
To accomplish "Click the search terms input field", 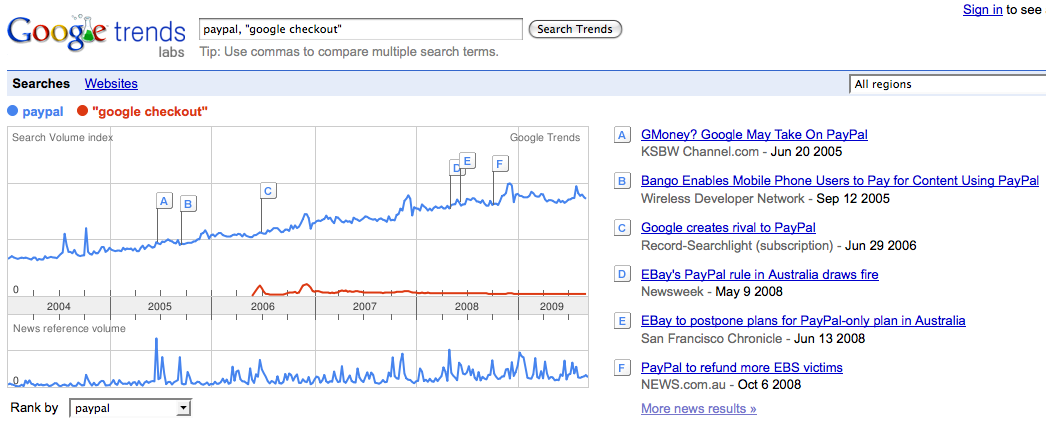I will [361, 29].
